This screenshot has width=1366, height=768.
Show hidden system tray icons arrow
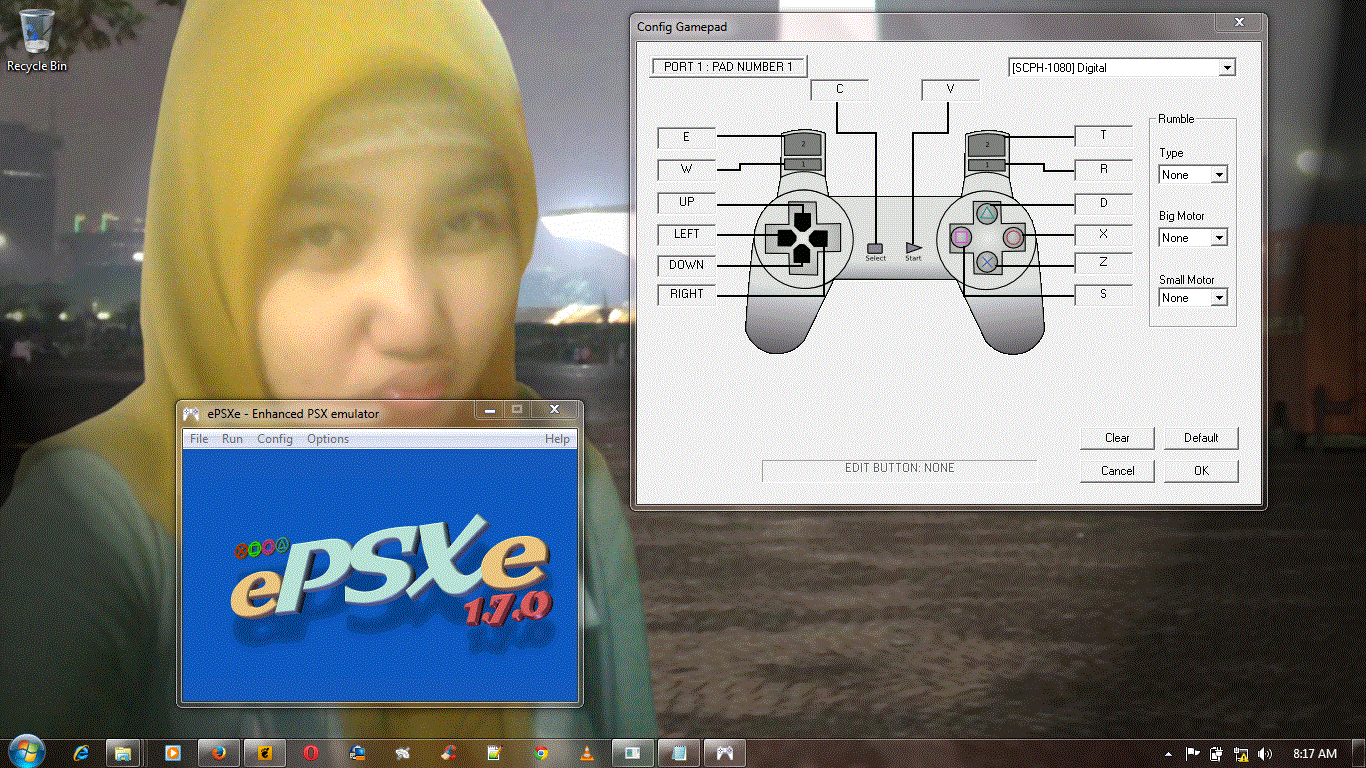(1169, 753)
